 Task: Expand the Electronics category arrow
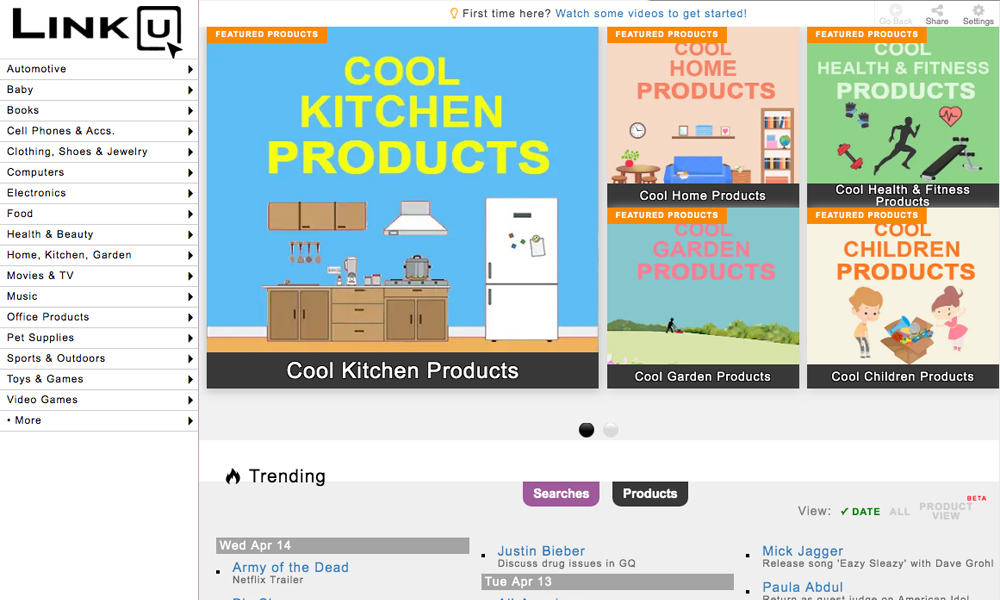coord(190,193)
